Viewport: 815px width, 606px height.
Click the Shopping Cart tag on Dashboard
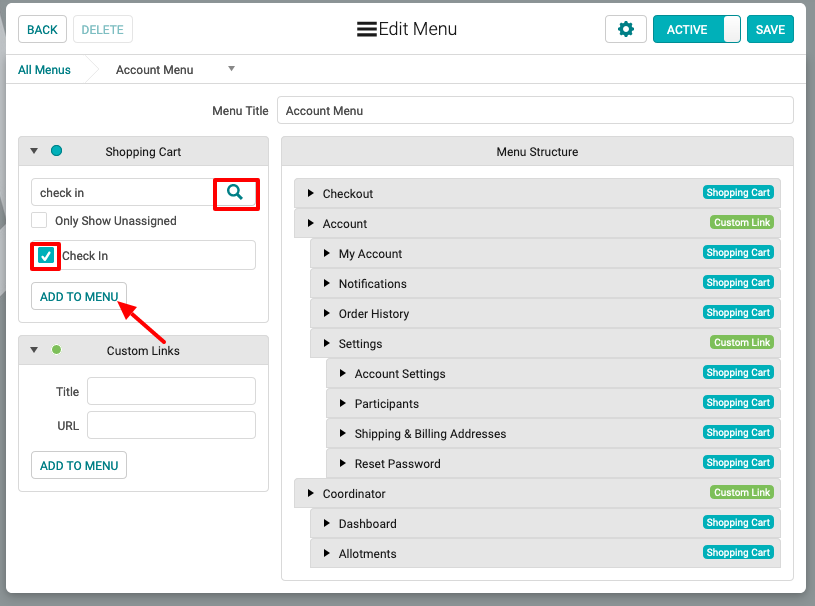738,522
